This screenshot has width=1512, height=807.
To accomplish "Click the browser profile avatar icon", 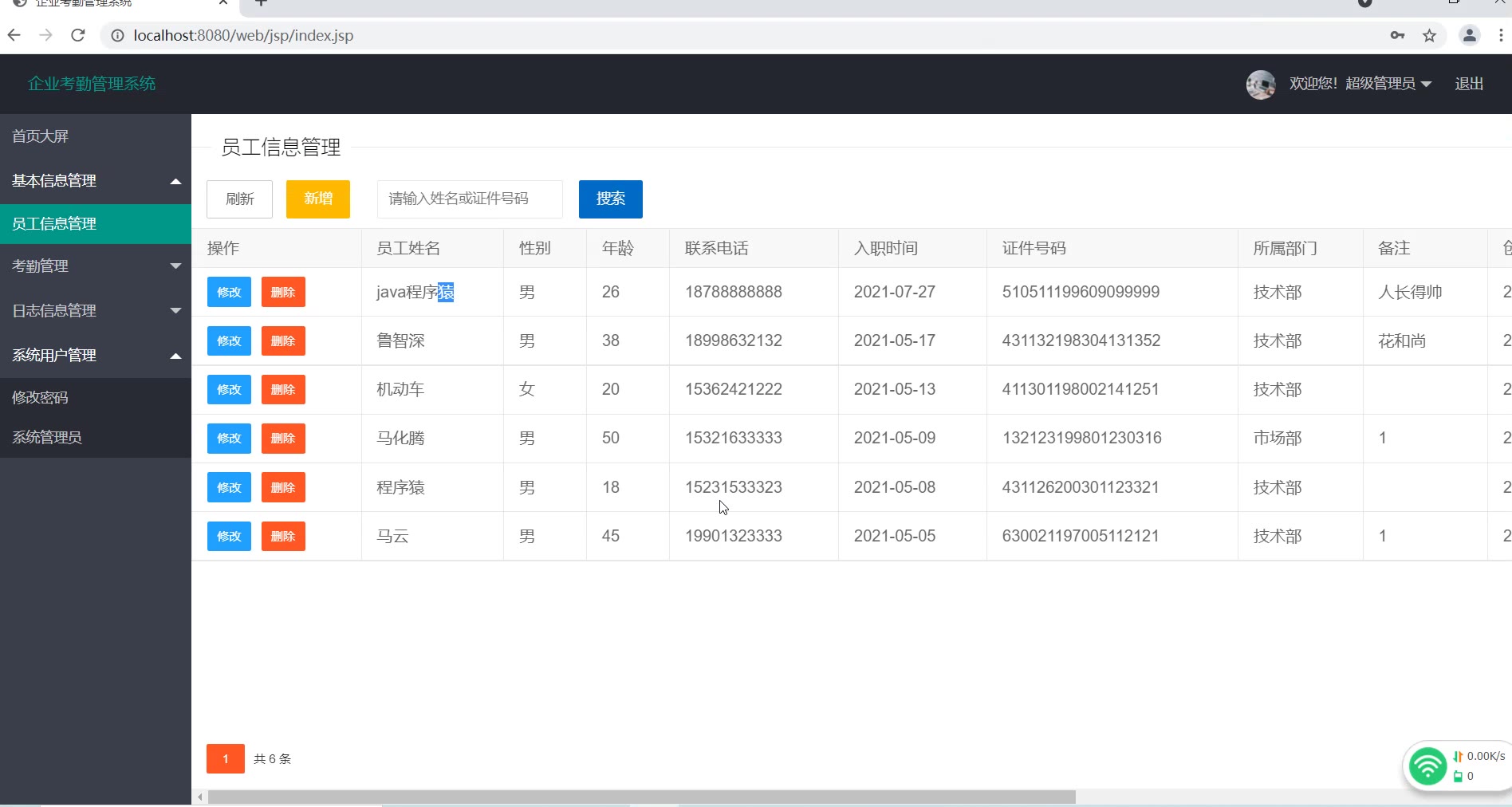I will 1469,35.
